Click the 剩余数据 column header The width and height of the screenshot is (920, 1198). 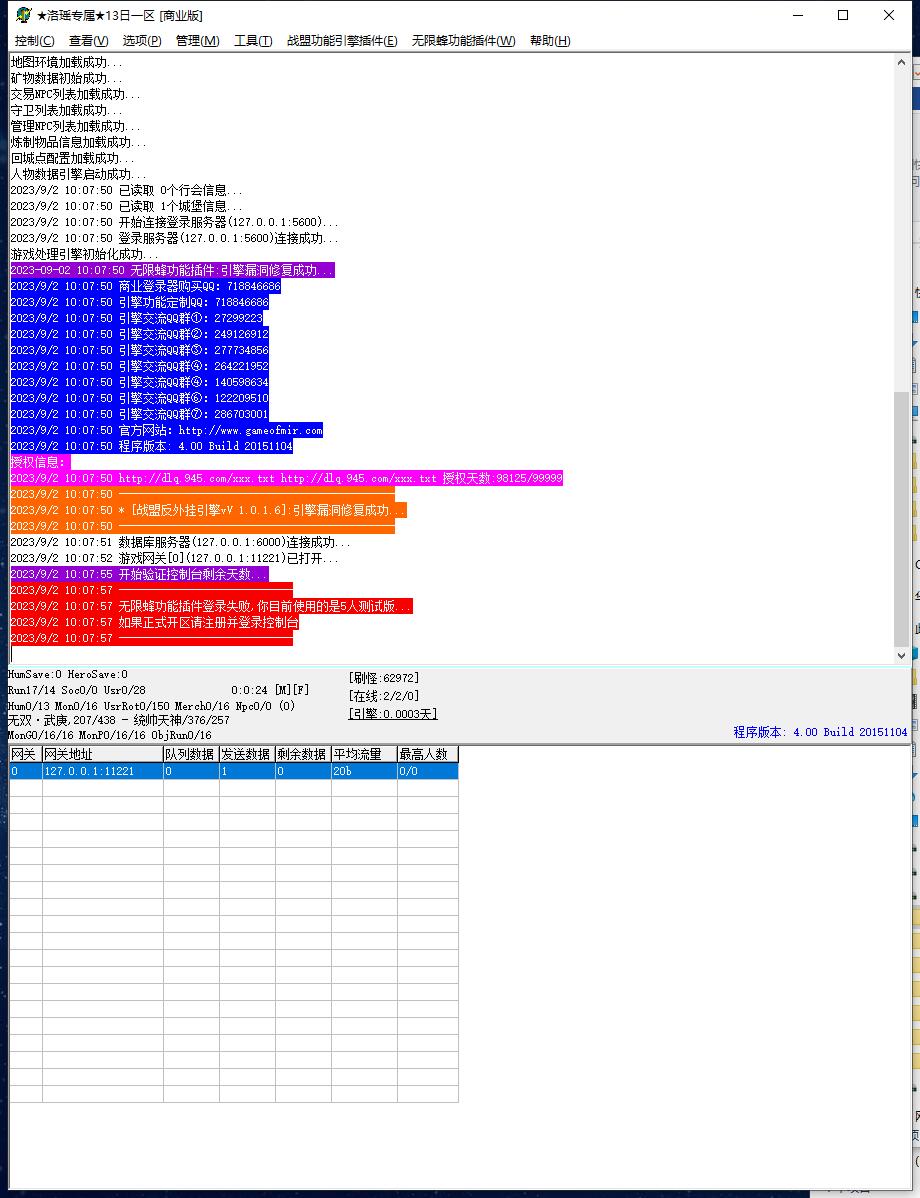pos(303,754)
